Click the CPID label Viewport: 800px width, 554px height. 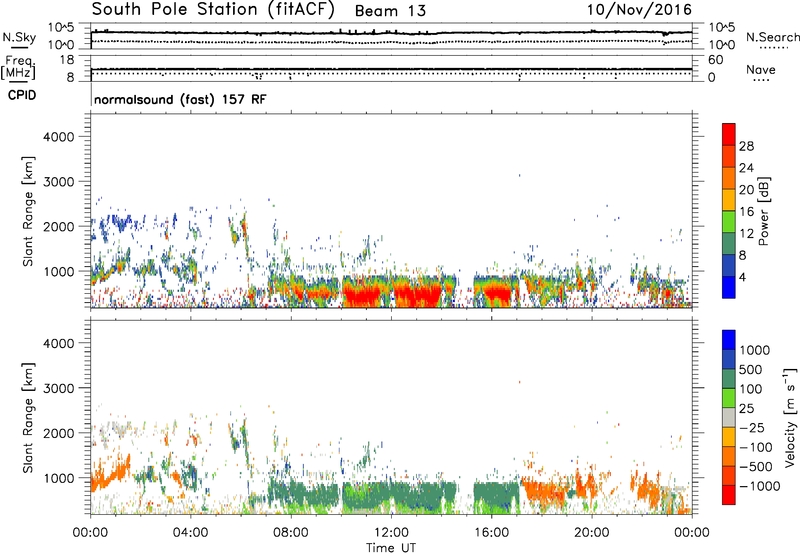[x=22, y=95]
